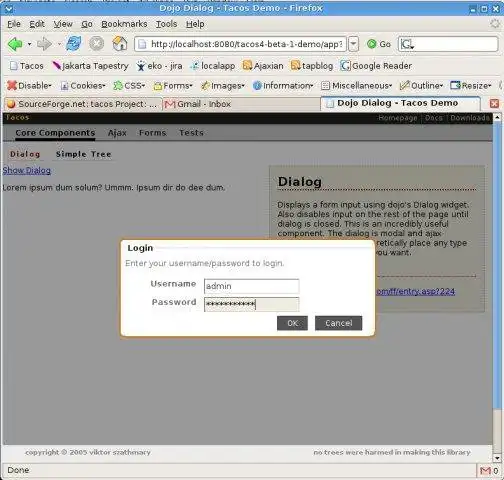Open the Jakarta Tapestry bookmark

[x=90, y=66]
